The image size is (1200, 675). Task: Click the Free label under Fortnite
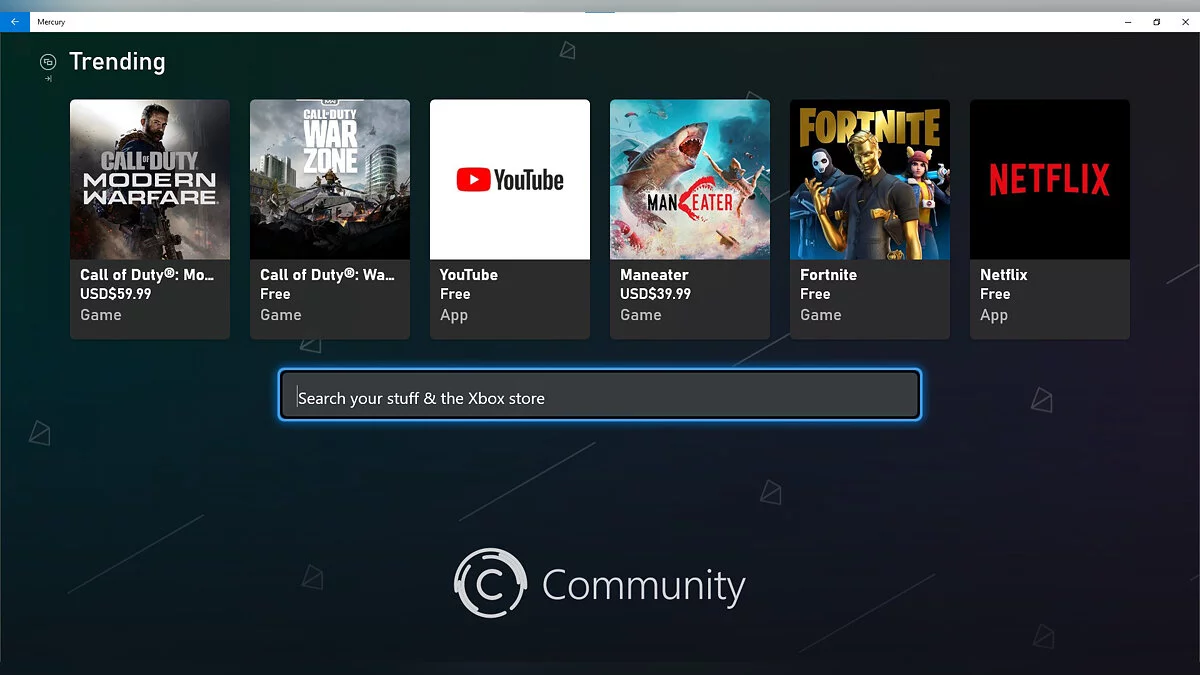coord(815,294)
